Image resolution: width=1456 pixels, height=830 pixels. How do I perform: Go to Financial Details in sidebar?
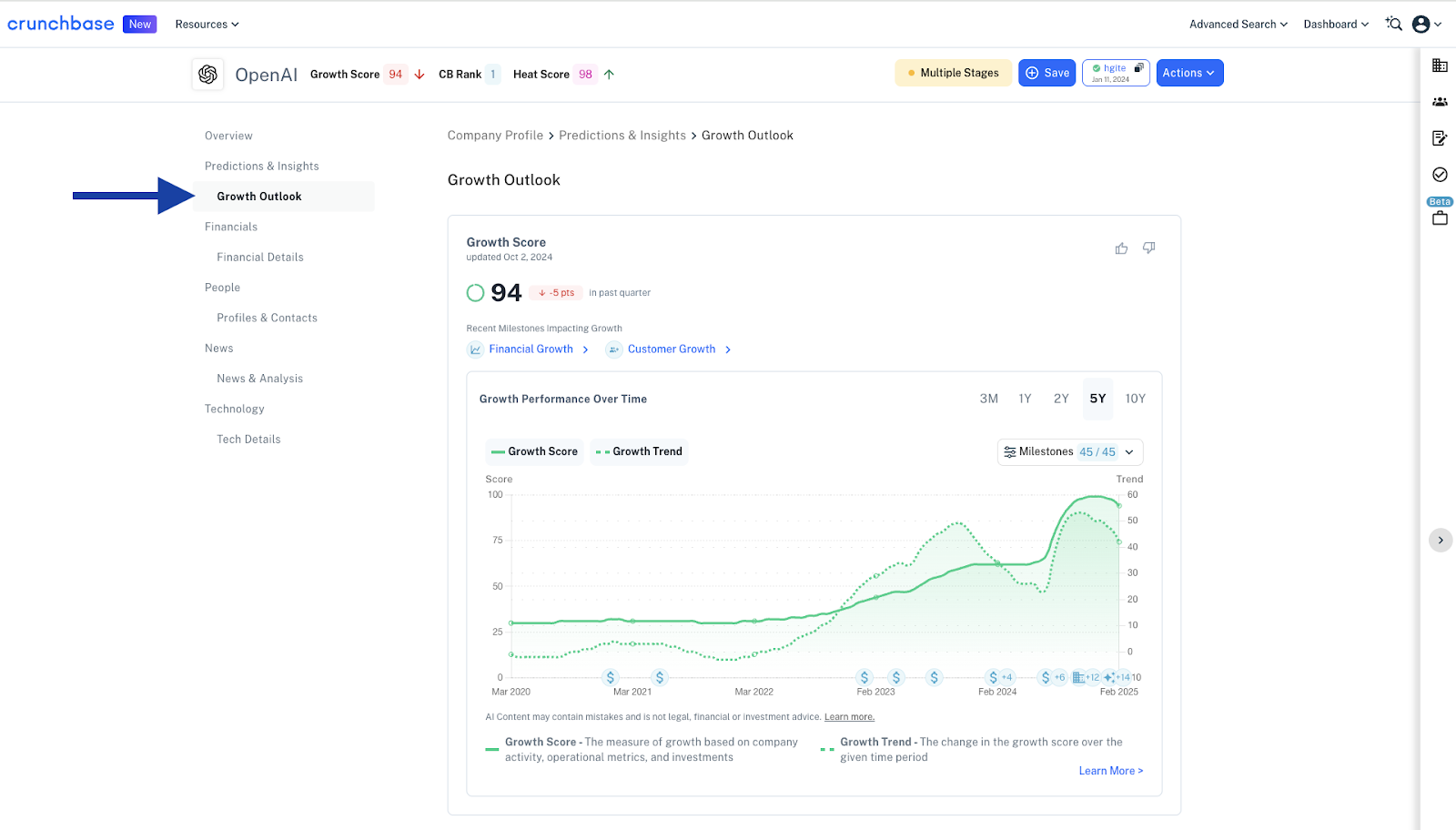pos(260,258)
